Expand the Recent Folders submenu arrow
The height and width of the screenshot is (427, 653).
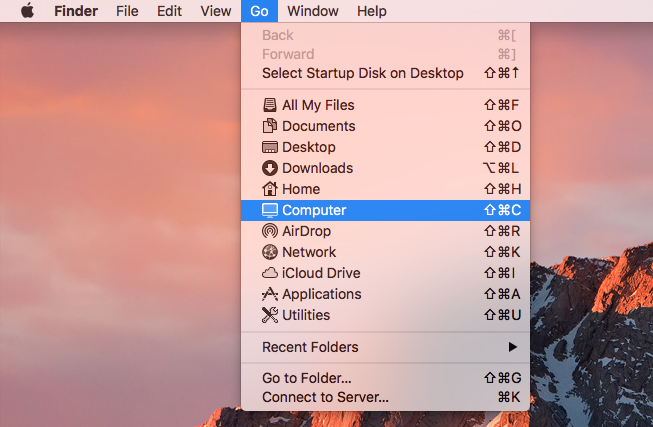[x=513, y=347]
